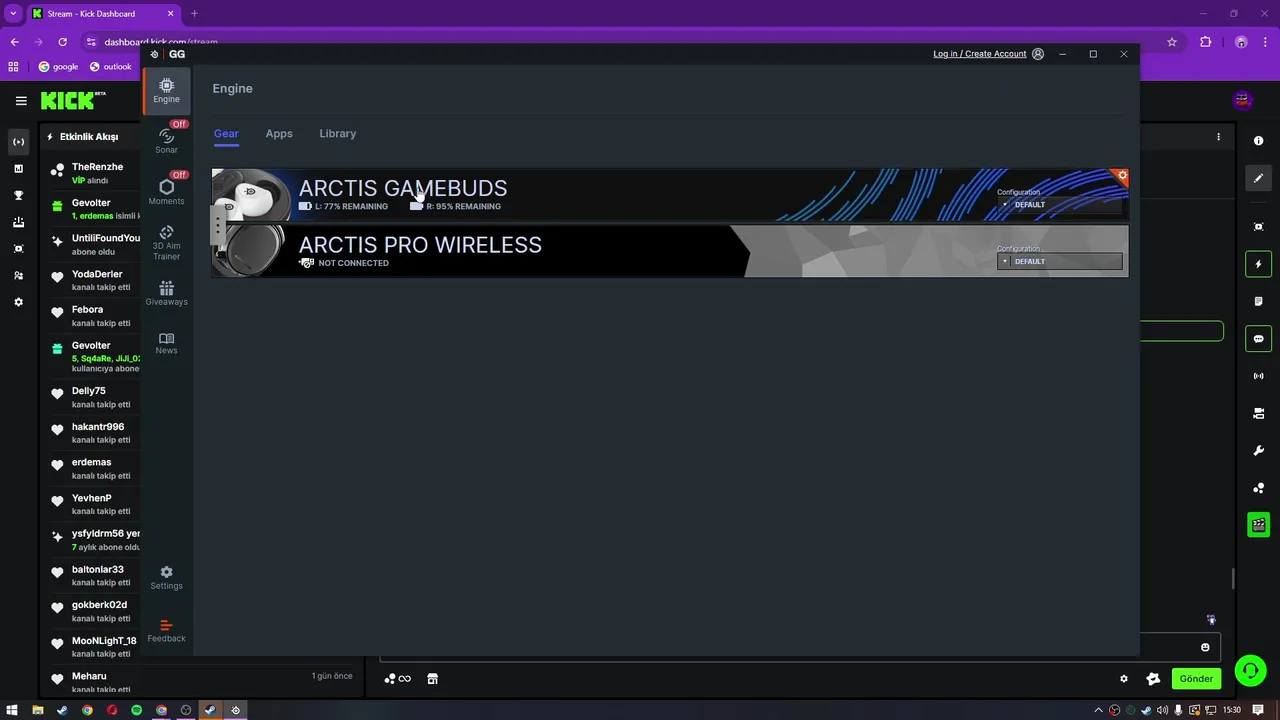Click Log in / Create Account link
The image size is (1280, 720).
(979, 54)
